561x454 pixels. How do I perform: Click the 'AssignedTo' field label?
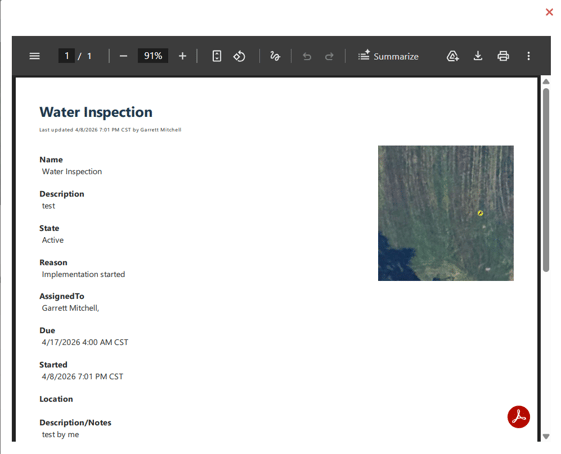point(62,296)
